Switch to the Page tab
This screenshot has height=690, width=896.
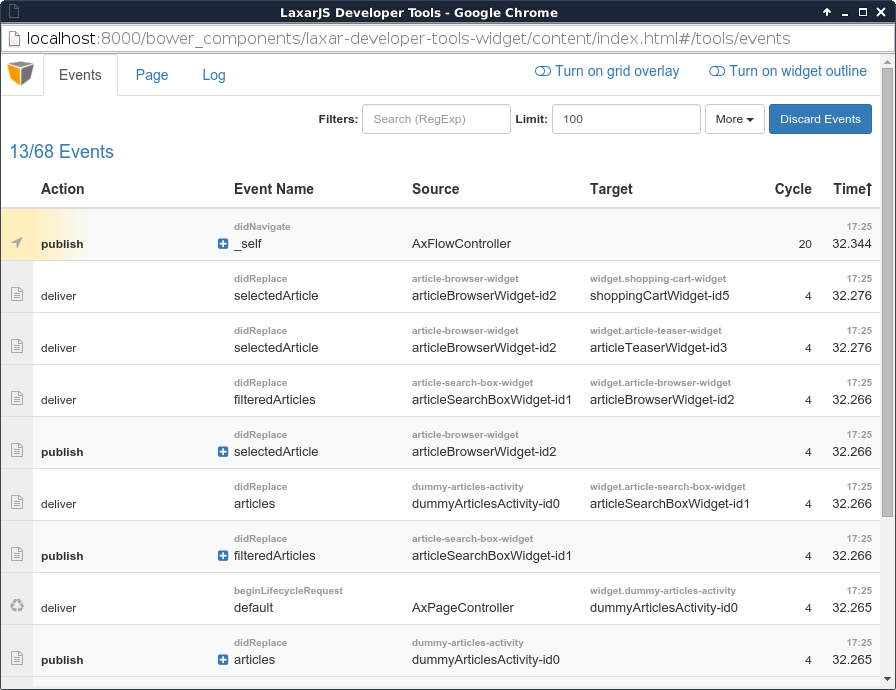point(152,75)
